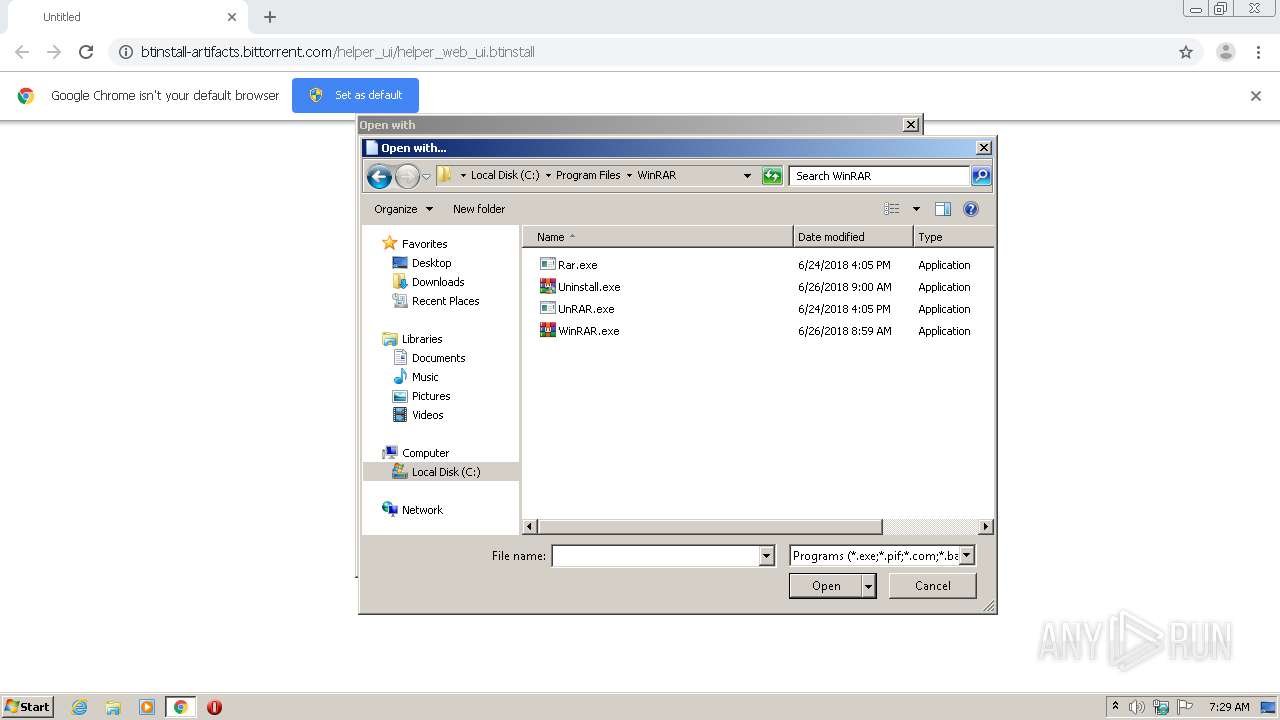Viewport: 1280px width, 720px height.
Task: Open a new Chrome tab
Action: pyautogui.click(x=270, y=17)
